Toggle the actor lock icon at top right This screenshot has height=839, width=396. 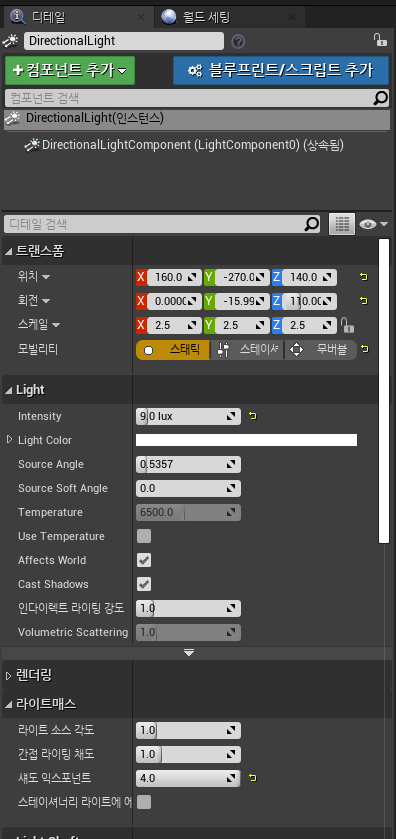click(x=379, y=40)
